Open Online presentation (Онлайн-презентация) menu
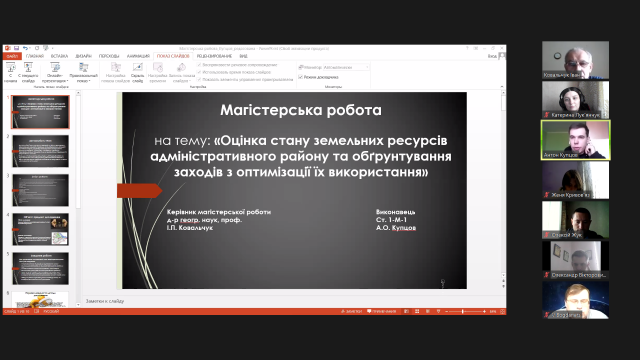Image resolution: width=640 pixels, height=360 pixels. (55, 73)
